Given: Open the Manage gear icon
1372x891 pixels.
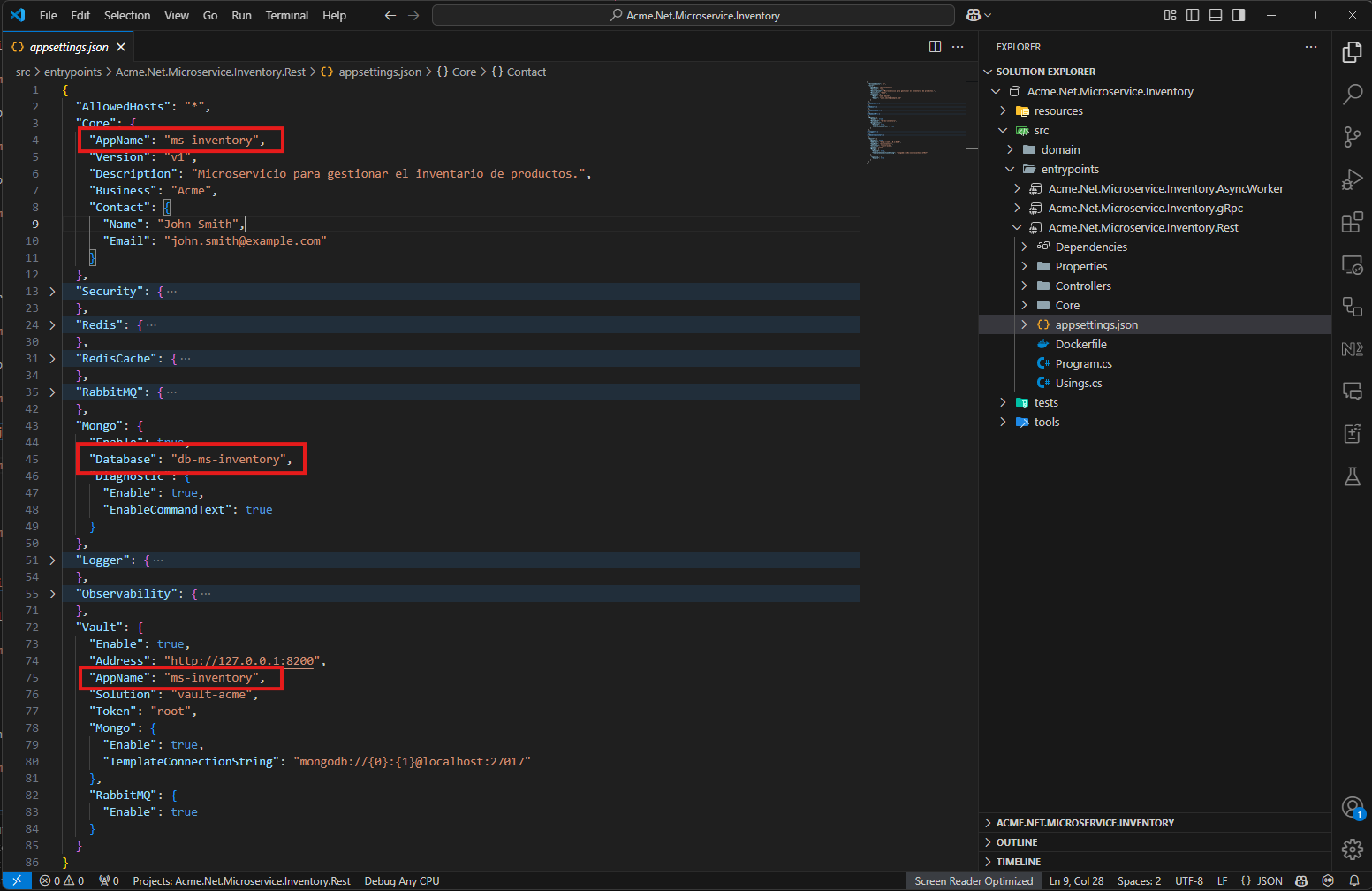Looking at the screenshot, I should pos(1352,849).
